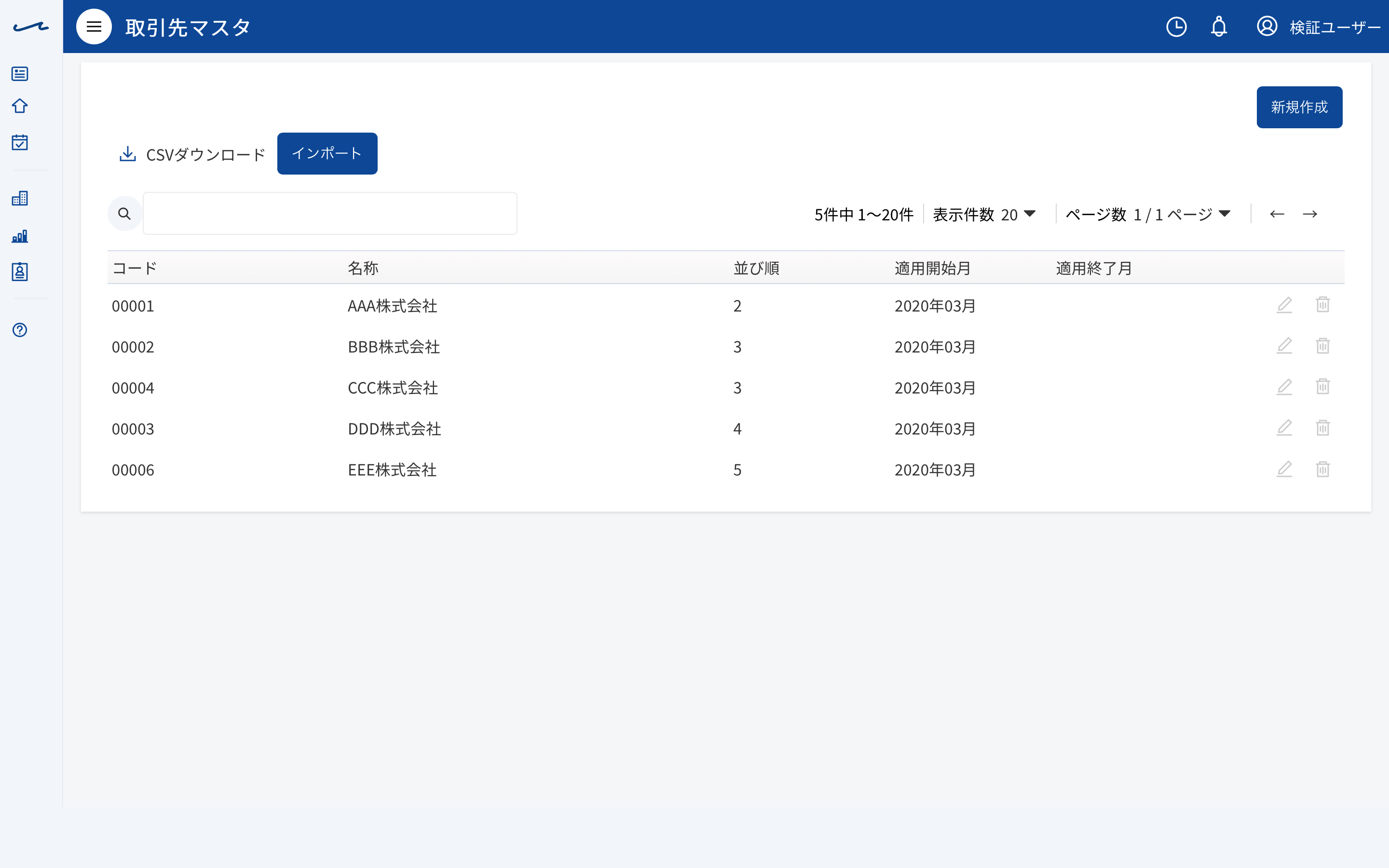Select code cell 00001
The height and width of the screenshot is (868, 1389).
133,306
